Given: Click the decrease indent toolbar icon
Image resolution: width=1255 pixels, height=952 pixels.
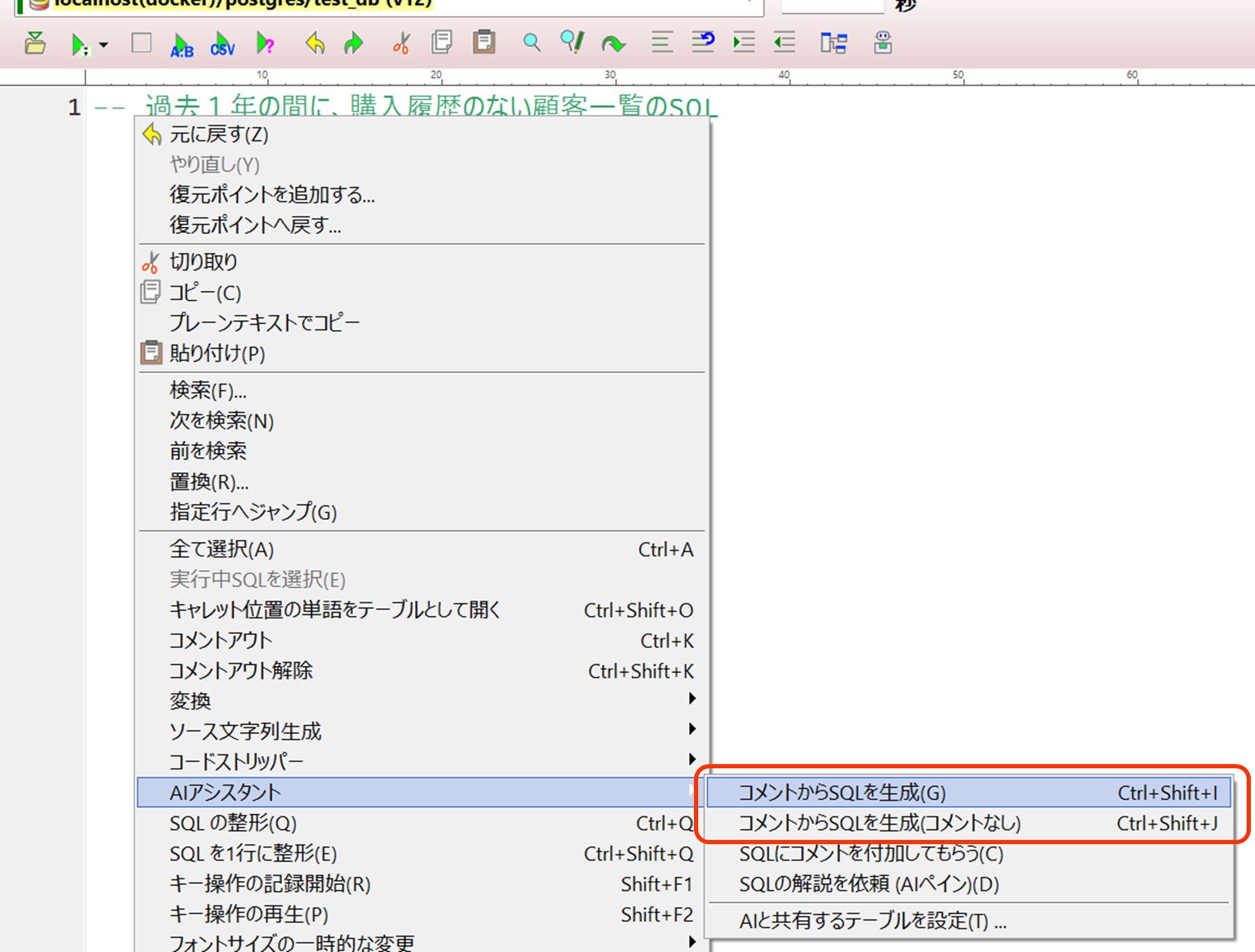Looking at the screenshot, I should (784, 42).
